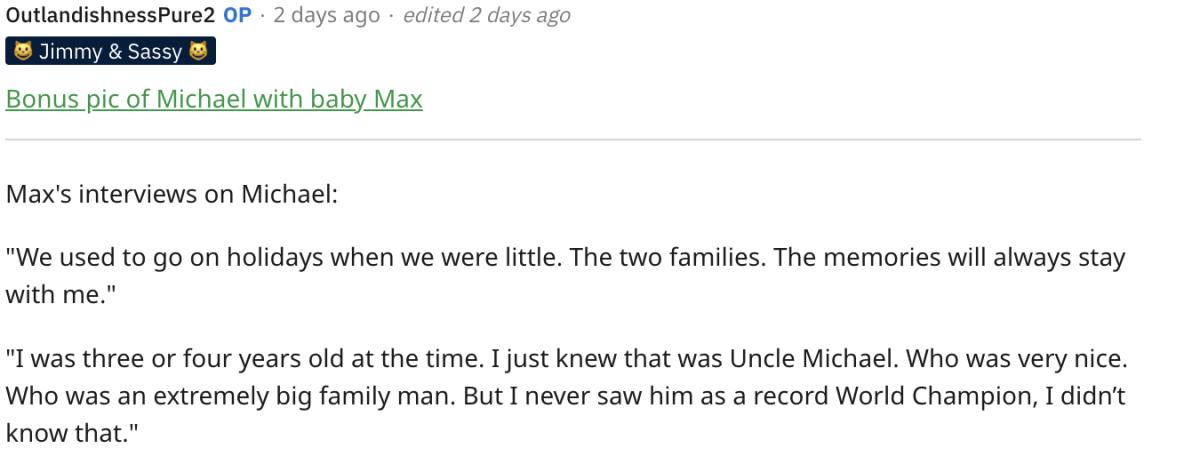Image resolution: width=1200 pixels, height=464 pixels.
Task: Select the "Jimmy & Sassy" user flair text
Action: (x=110, y=52)
